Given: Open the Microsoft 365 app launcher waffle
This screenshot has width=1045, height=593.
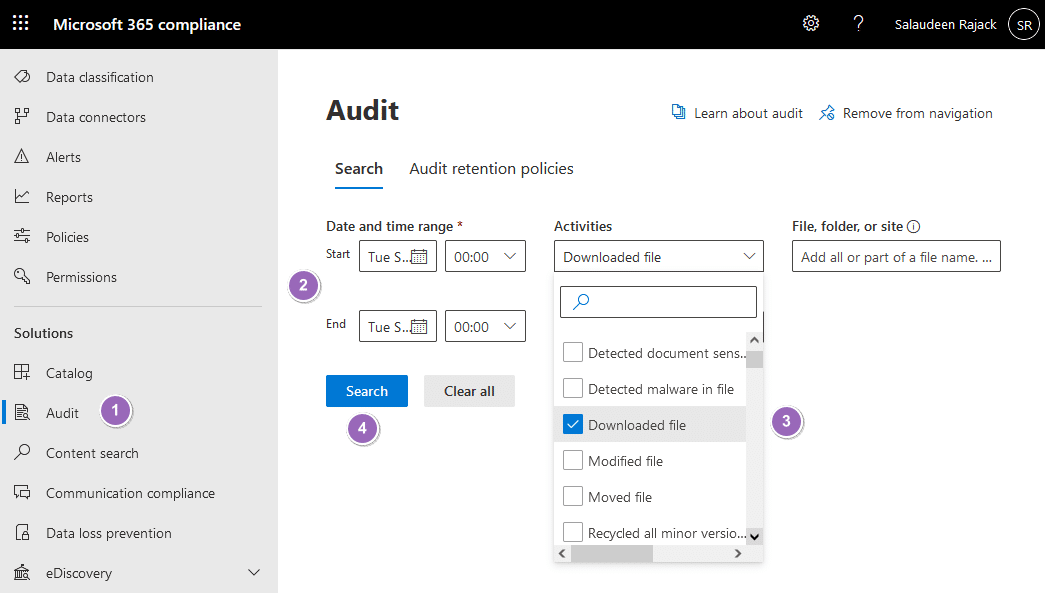Looking at the screenshot, I should tap(20, 23).
